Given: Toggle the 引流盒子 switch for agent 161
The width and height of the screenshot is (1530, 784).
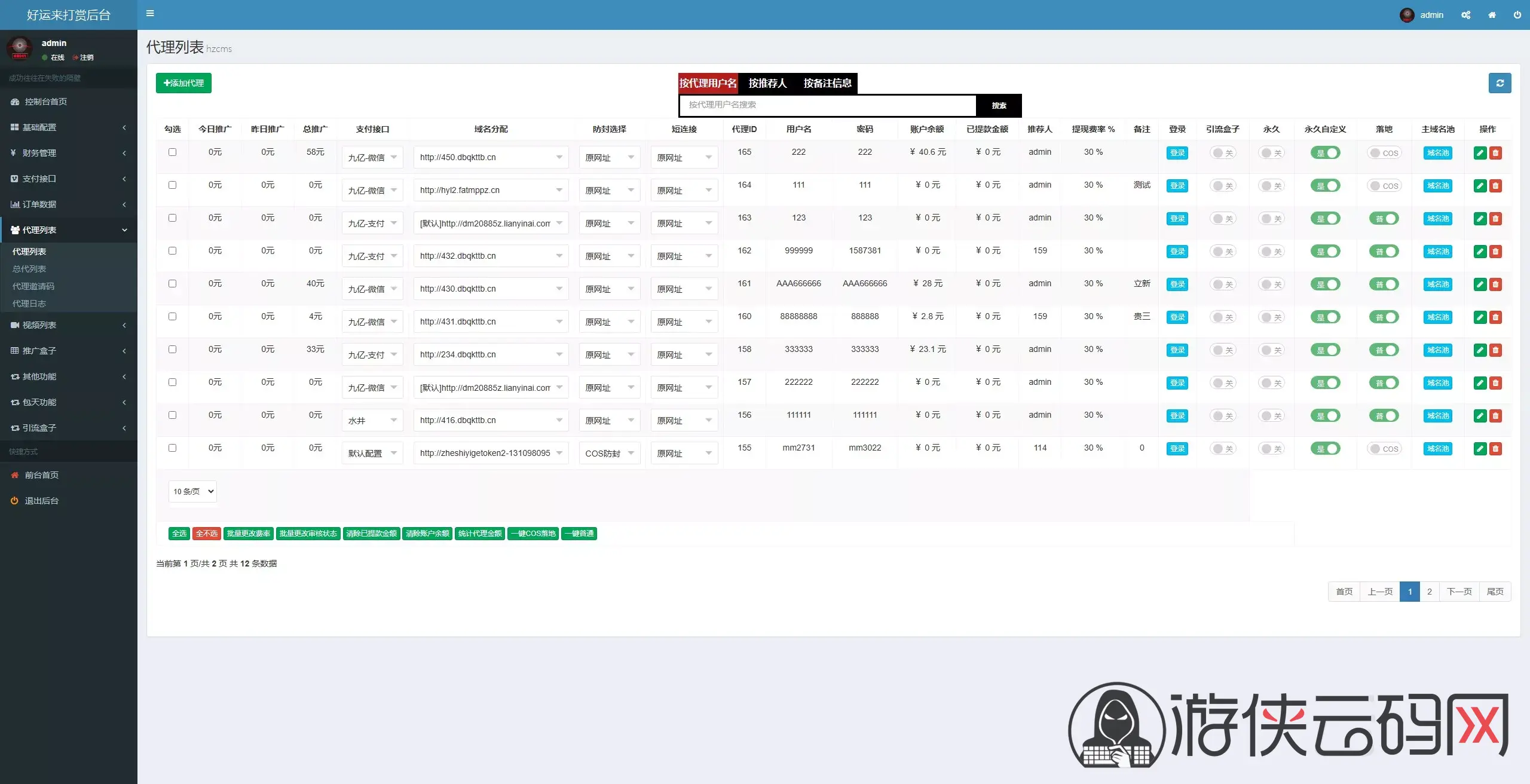Looking at the screenshot, I should pyautogui.click(x=1223, y=284).
